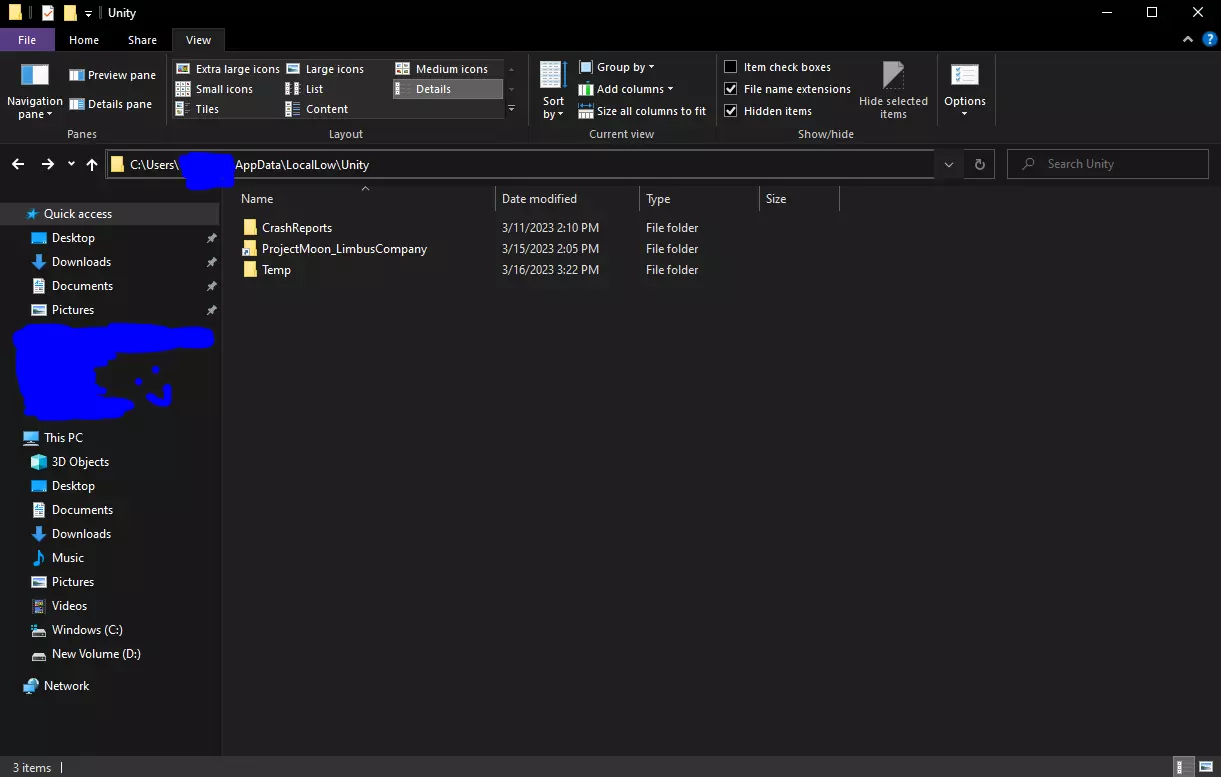Open Customize Quick Access Toolbar dropdown
Image resolution: width=1221 pixels, height=777 pixels.
click(x=89, y=13)
